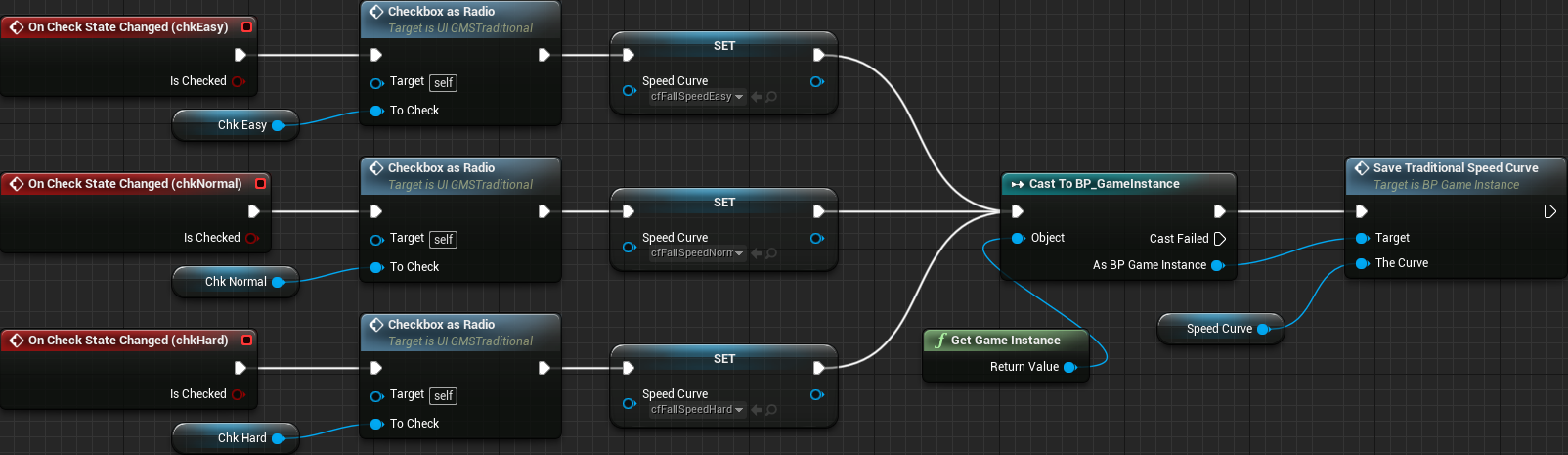Click Target pin on Save Traditional Speed Curve
The image size is (1568, 455).
point(1362,238)
